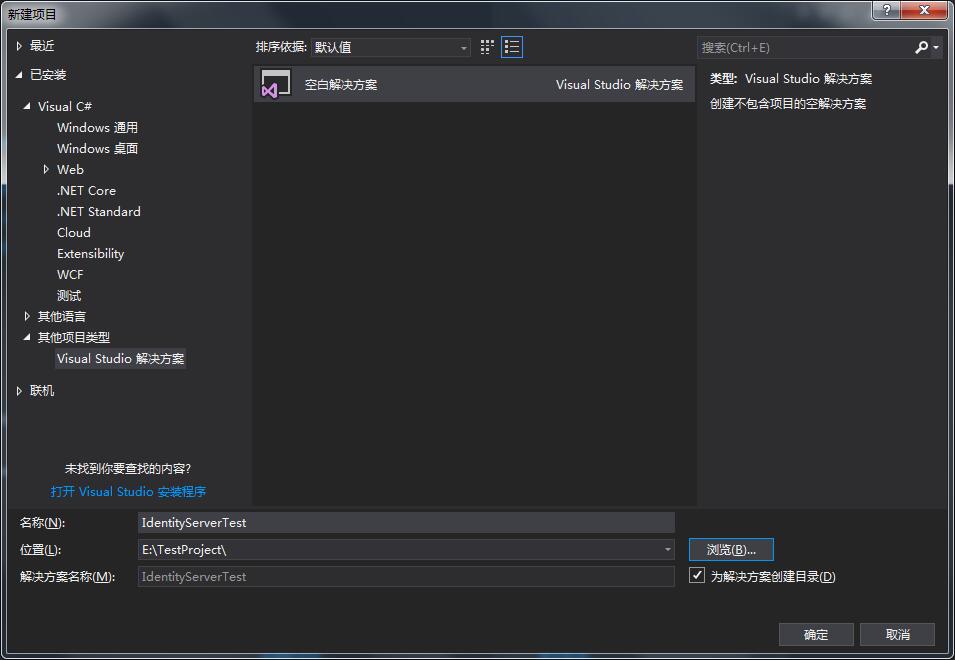Select Visual C# tree label
The image size is (955, 660).
point(65,106)
